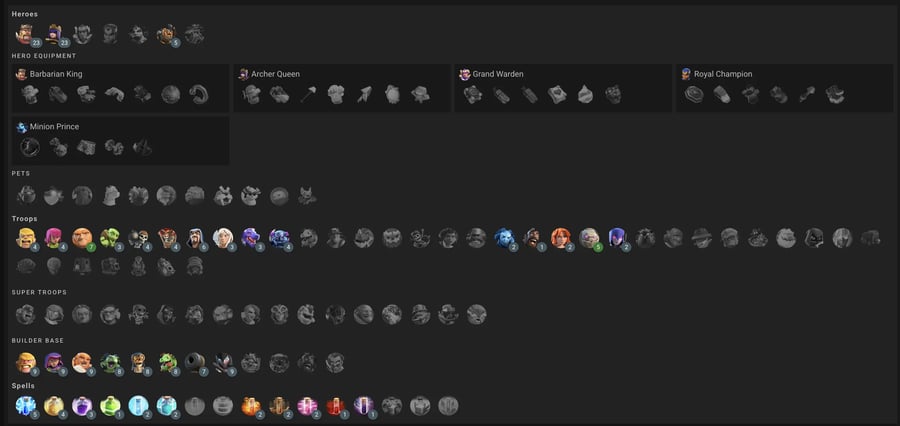Click the Night Witch builder base icon
Image resolution: width=900 pixels, height=426 pixels.
pyautogui.click(x=223, y=363)
